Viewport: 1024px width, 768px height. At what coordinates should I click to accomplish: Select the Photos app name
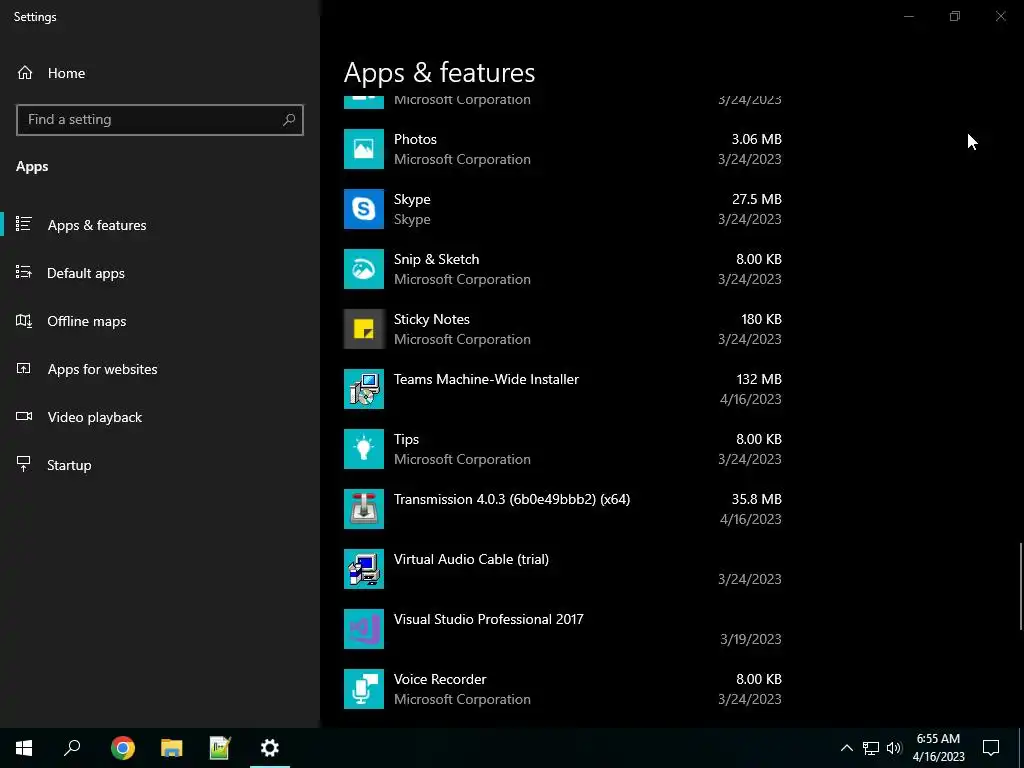pyautogui.click(x=415, y=139)
